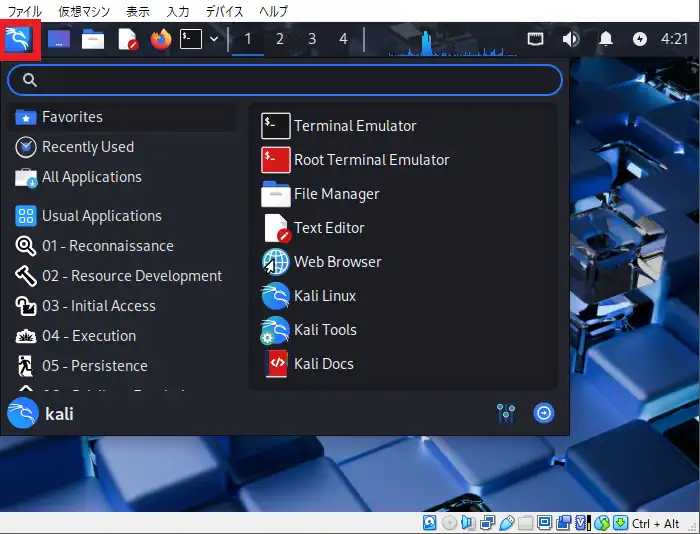Open the file manager icon in the top panel
This screenshot has height=534, width=700.
tap(93, 39)
